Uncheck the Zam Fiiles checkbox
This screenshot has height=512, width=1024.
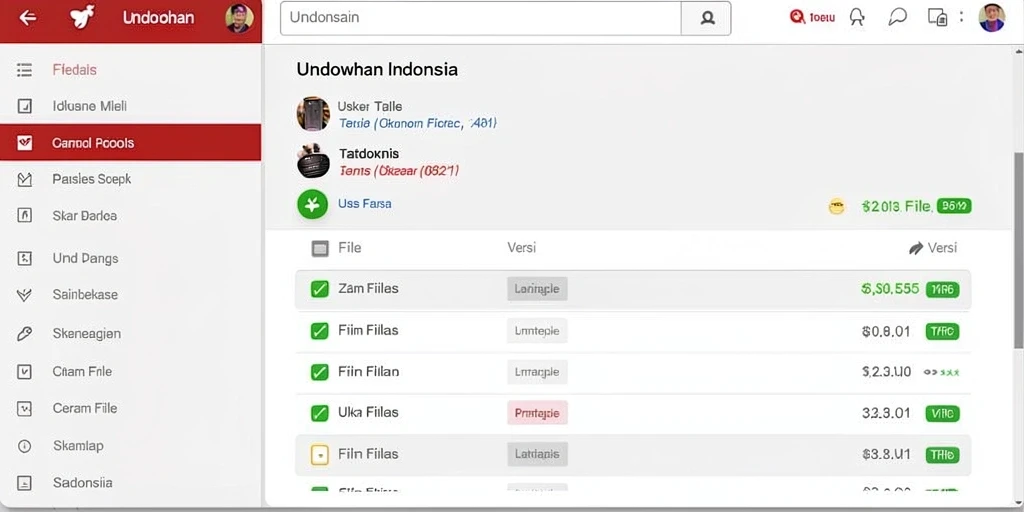tap(319, 289)
